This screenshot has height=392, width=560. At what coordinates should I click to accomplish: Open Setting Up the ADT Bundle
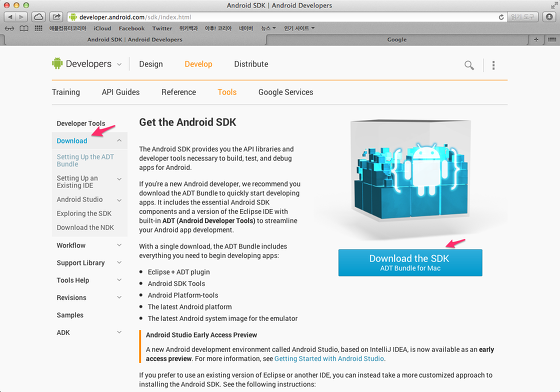pos(85,160)
